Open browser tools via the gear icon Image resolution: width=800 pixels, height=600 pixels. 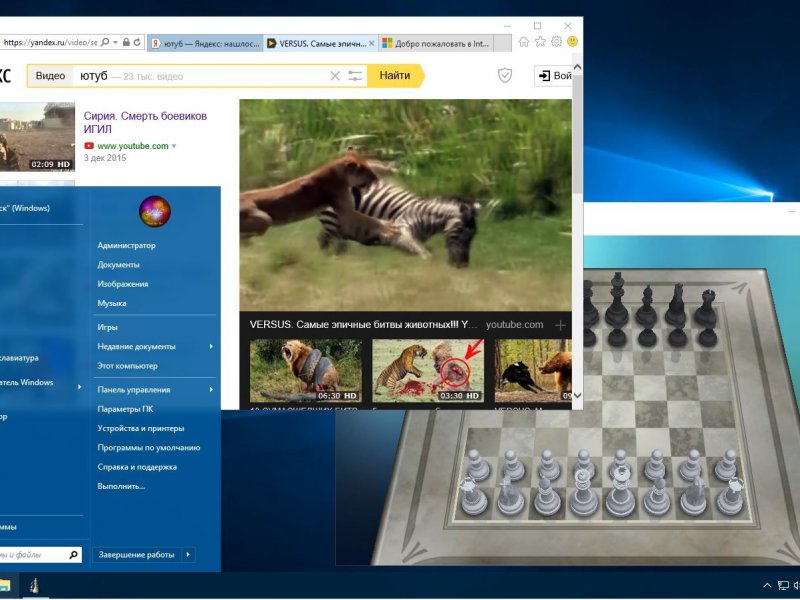click(x=556, y=42)
